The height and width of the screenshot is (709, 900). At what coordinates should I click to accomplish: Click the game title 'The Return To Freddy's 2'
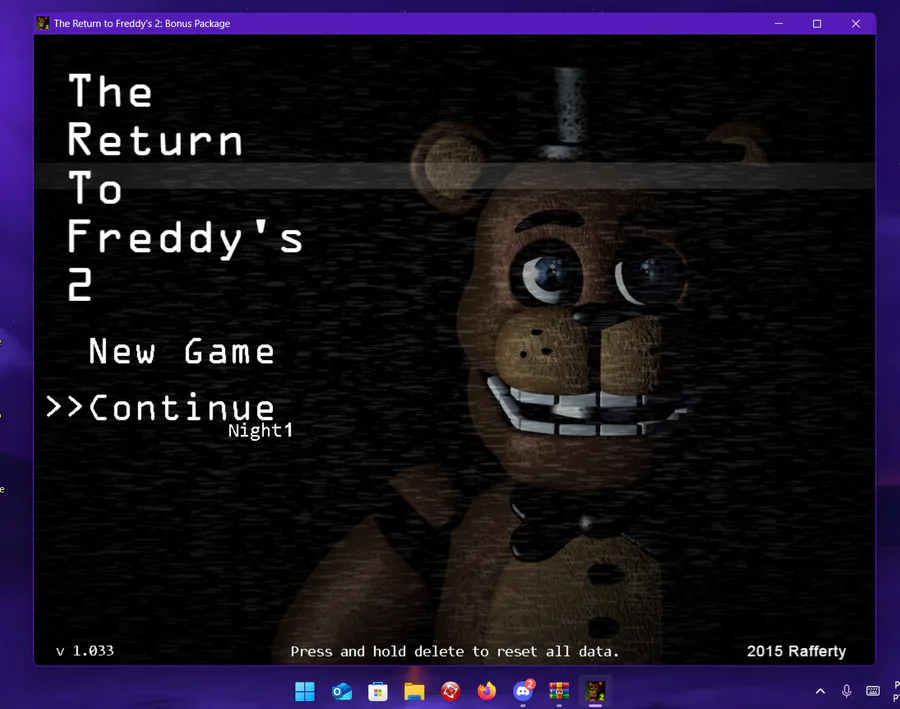185,187
